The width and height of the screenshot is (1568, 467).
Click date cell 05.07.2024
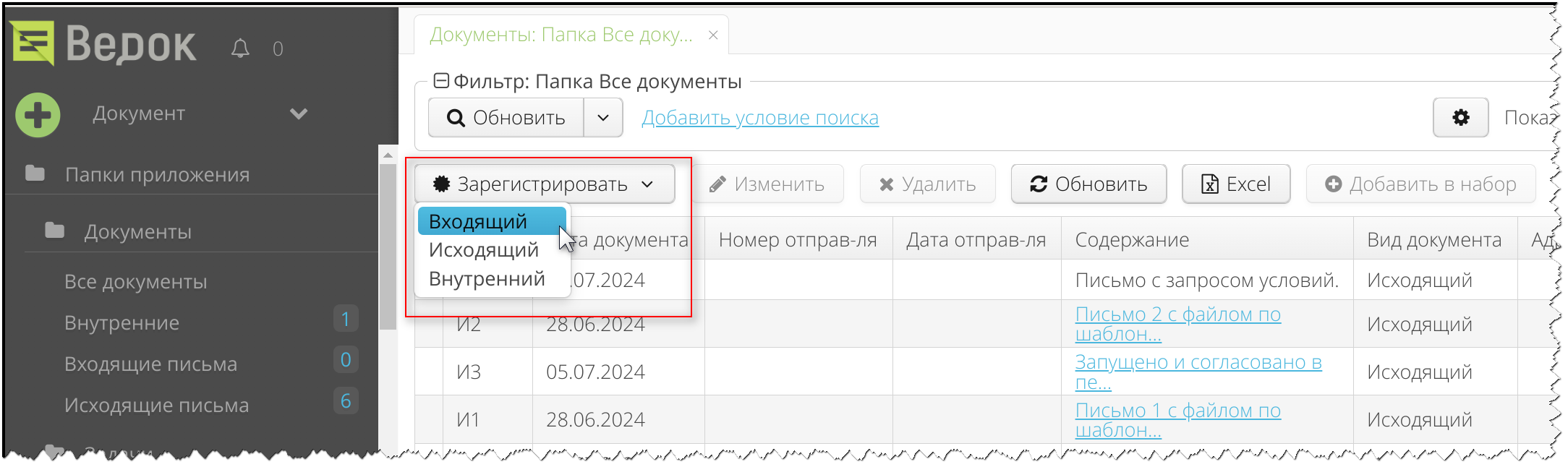[618, 372]
